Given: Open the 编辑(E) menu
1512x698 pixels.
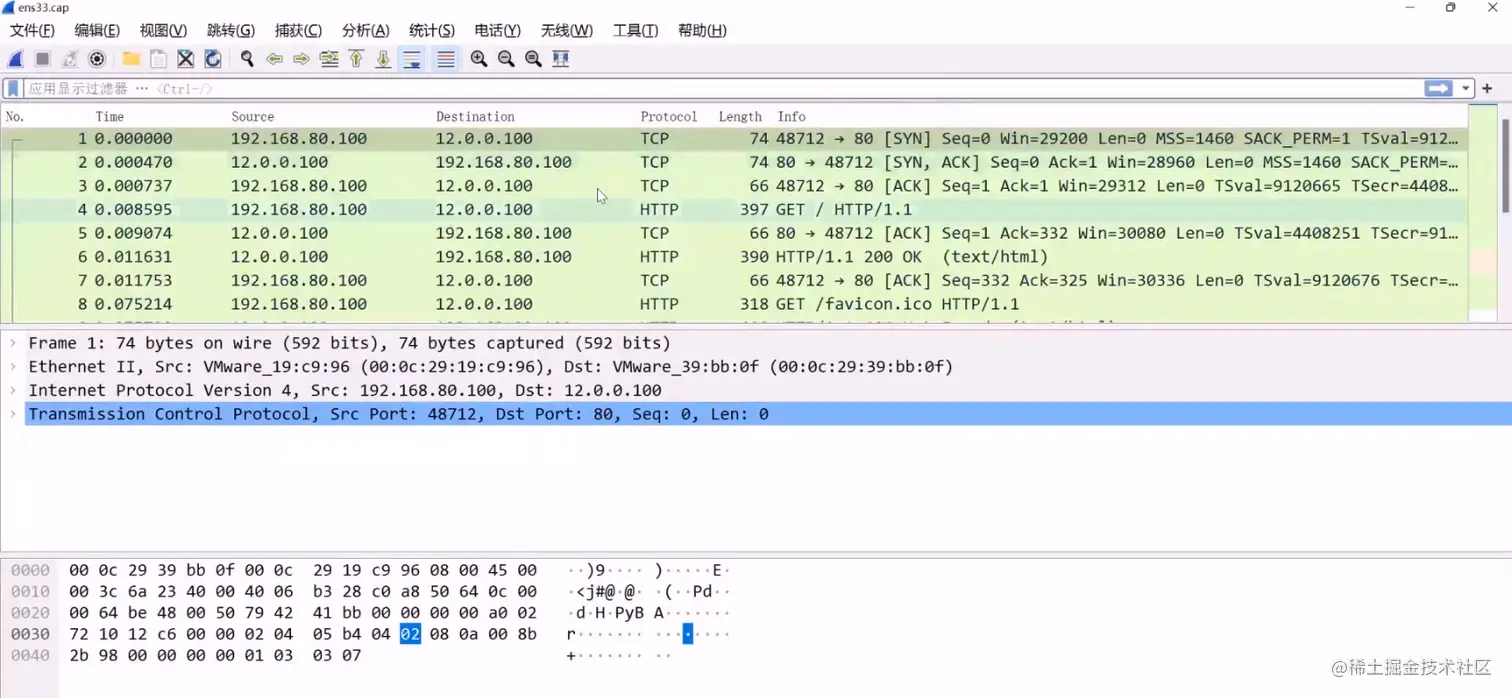Looking at the screenshot, I should coord(97,31).
